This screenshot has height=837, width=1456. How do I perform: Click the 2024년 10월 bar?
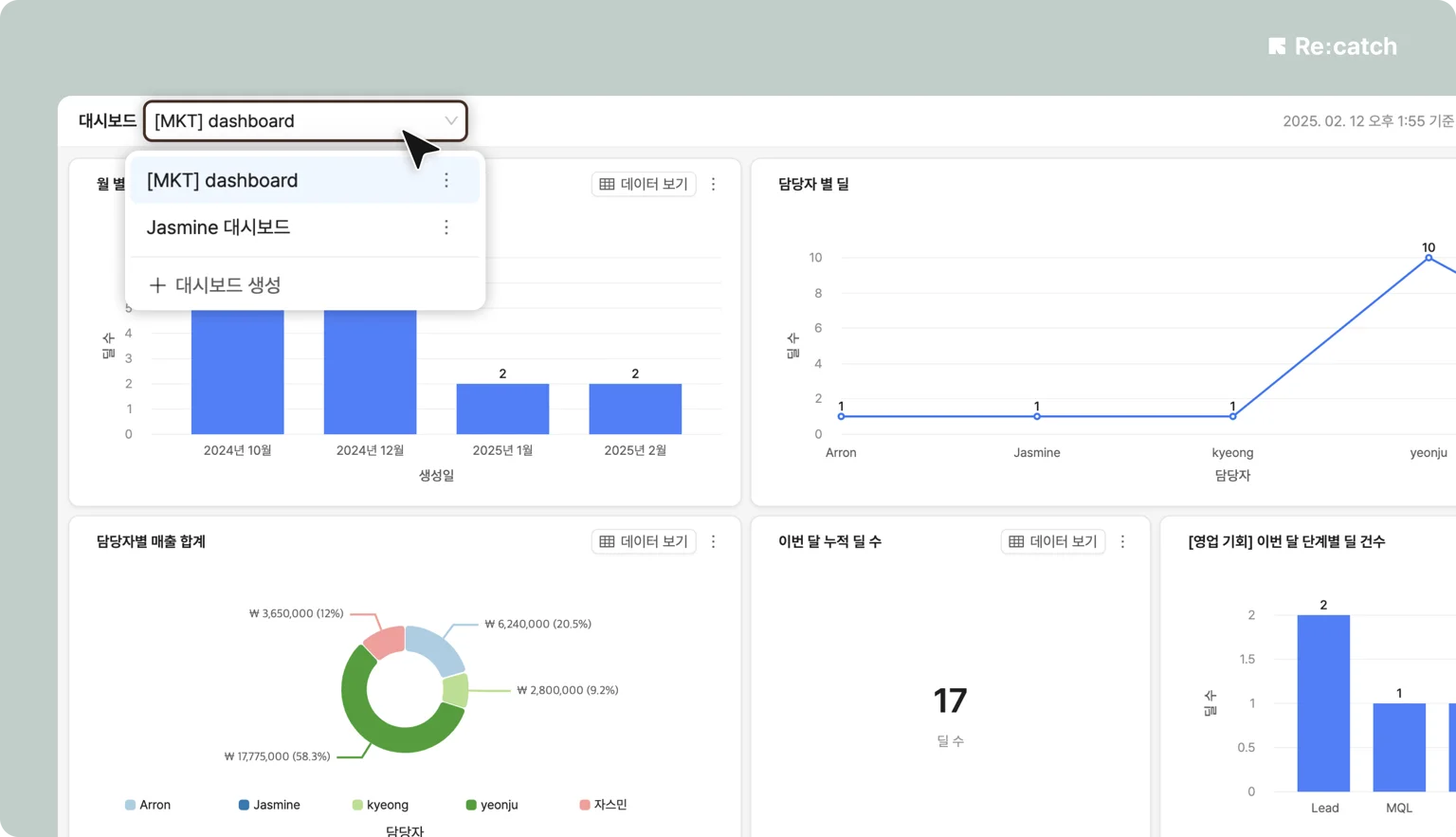(238, 372)
